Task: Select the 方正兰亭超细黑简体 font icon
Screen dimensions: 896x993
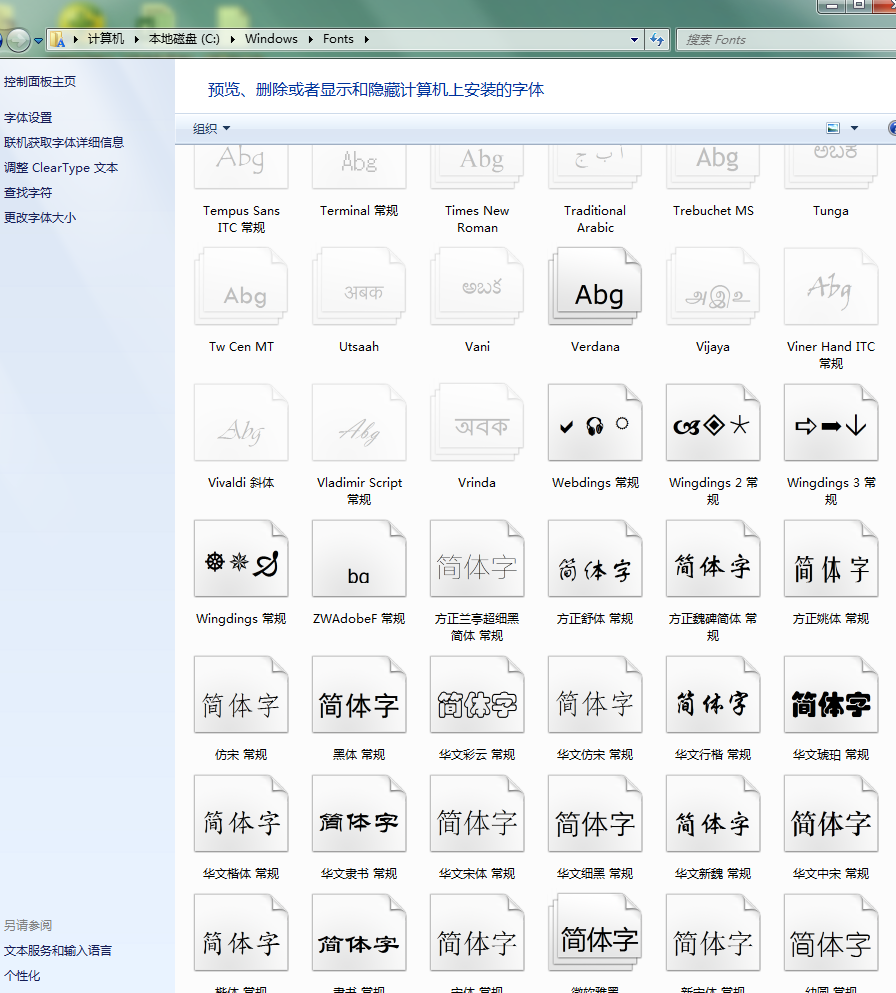Action: (x=477, y=559)
